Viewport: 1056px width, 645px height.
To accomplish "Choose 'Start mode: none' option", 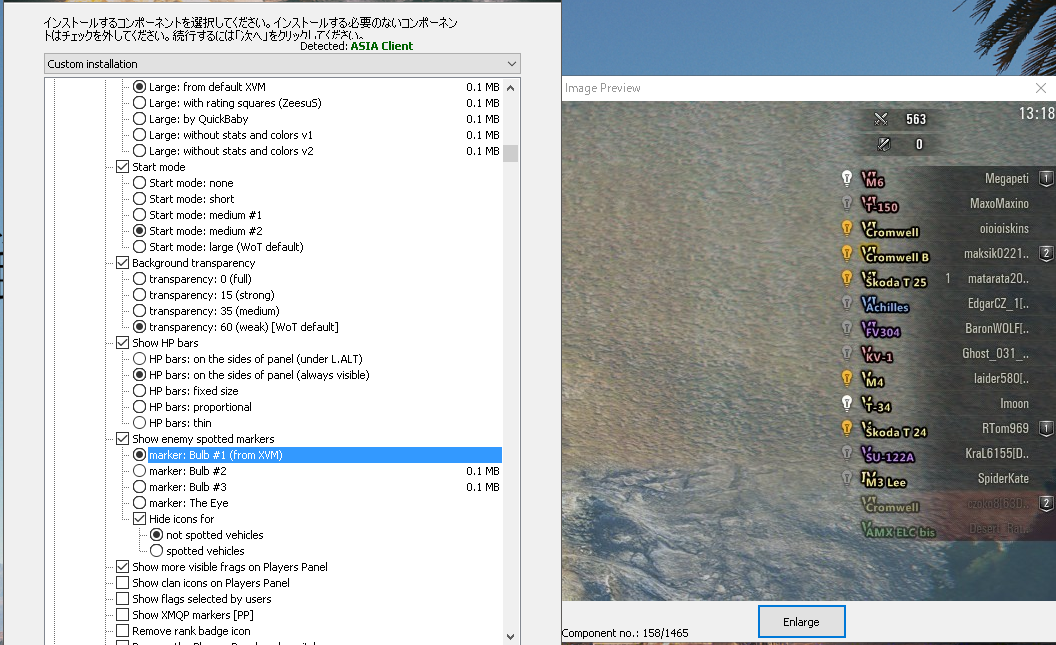I will coord(139,183).
